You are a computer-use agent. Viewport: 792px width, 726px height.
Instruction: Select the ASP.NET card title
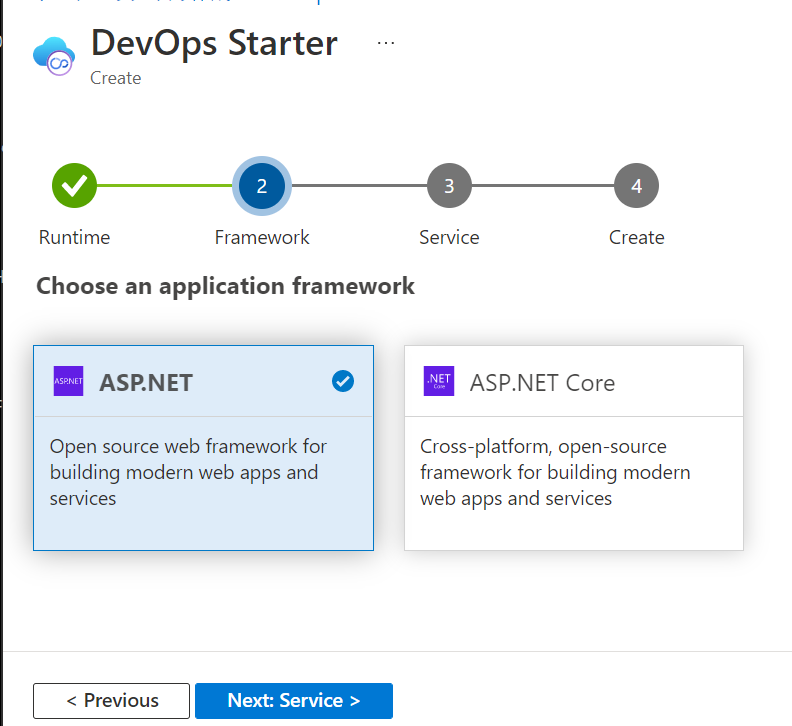click(146, 382)
